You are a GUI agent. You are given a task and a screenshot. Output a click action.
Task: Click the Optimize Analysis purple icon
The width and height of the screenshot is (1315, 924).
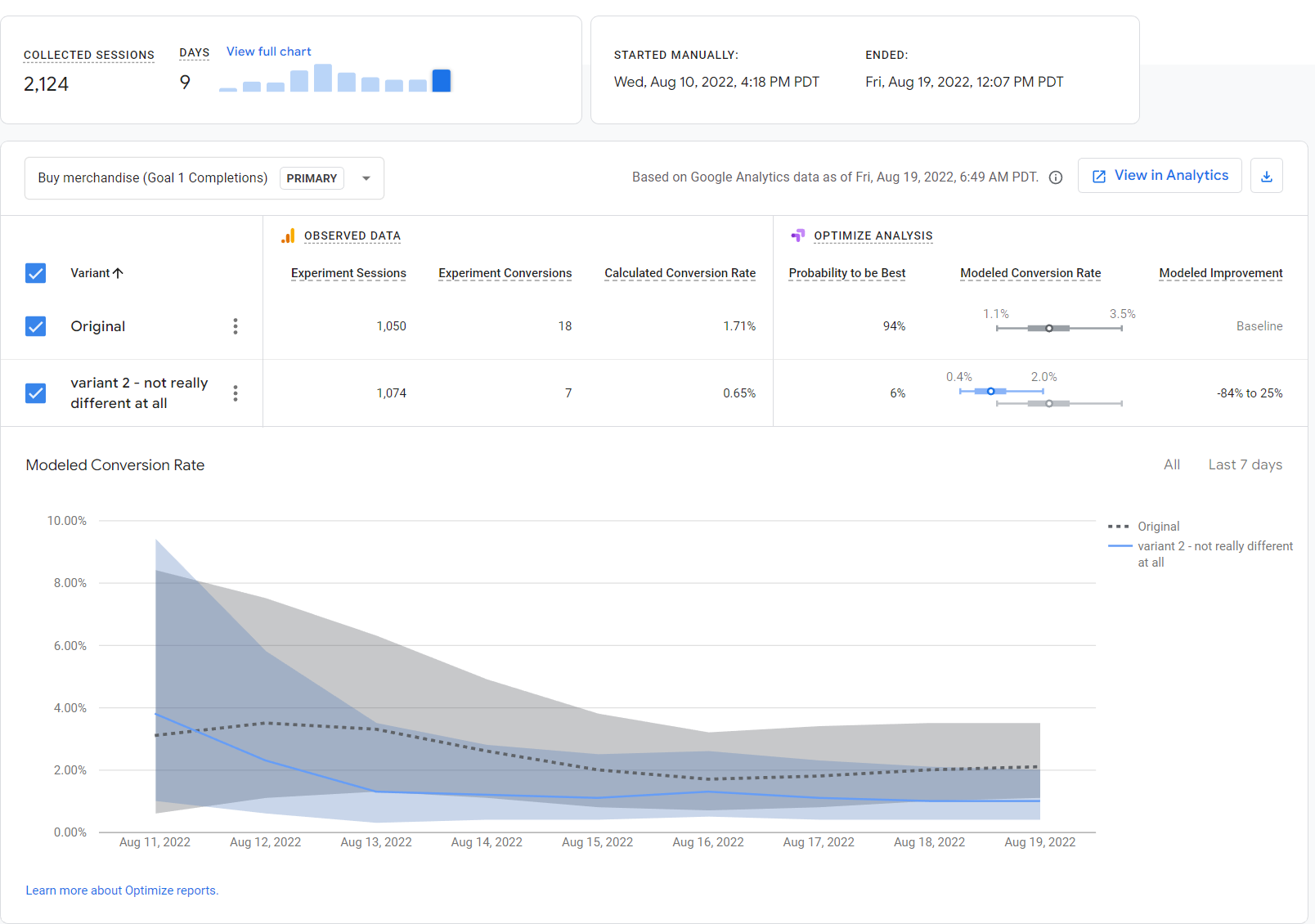pos(798,235)
